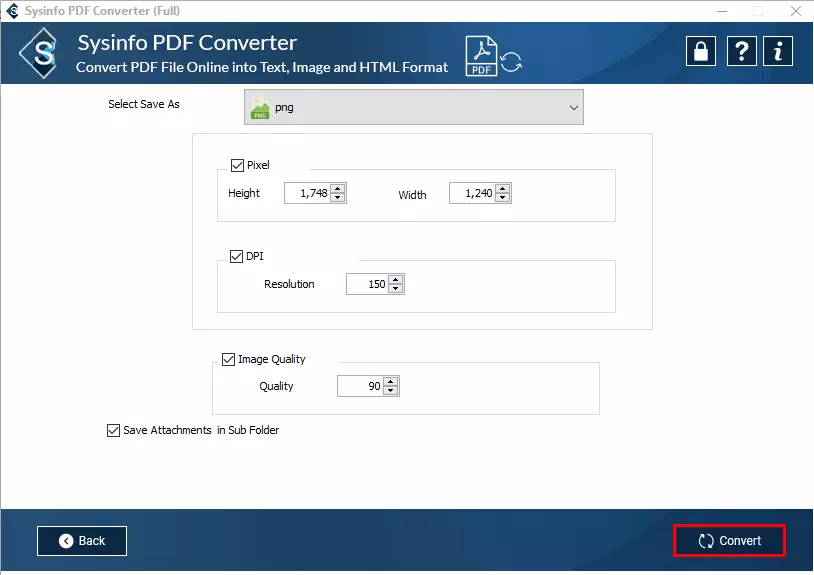814x575 pixels.
Task: Go Back to the previous step
Action: coord(82,541)
